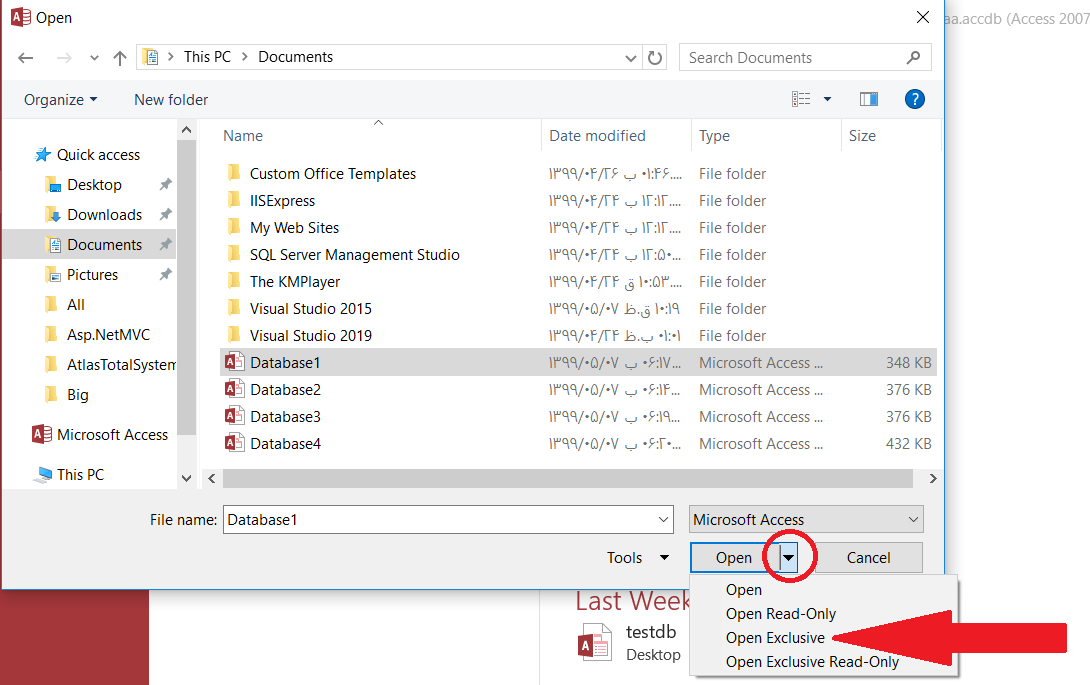This screenshot has height=685, width=1090.
Task: Sort files by Name column
Action: [243, 136]
